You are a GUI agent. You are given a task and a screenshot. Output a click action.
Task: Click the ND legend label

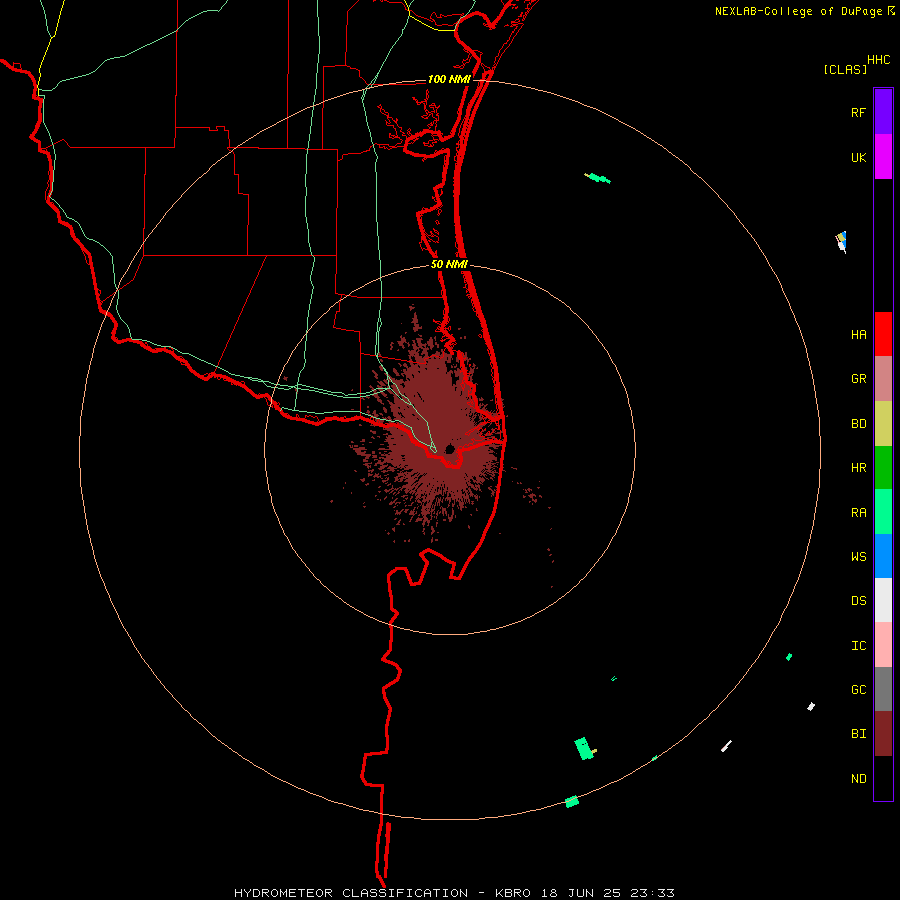[x=858, y=779]
